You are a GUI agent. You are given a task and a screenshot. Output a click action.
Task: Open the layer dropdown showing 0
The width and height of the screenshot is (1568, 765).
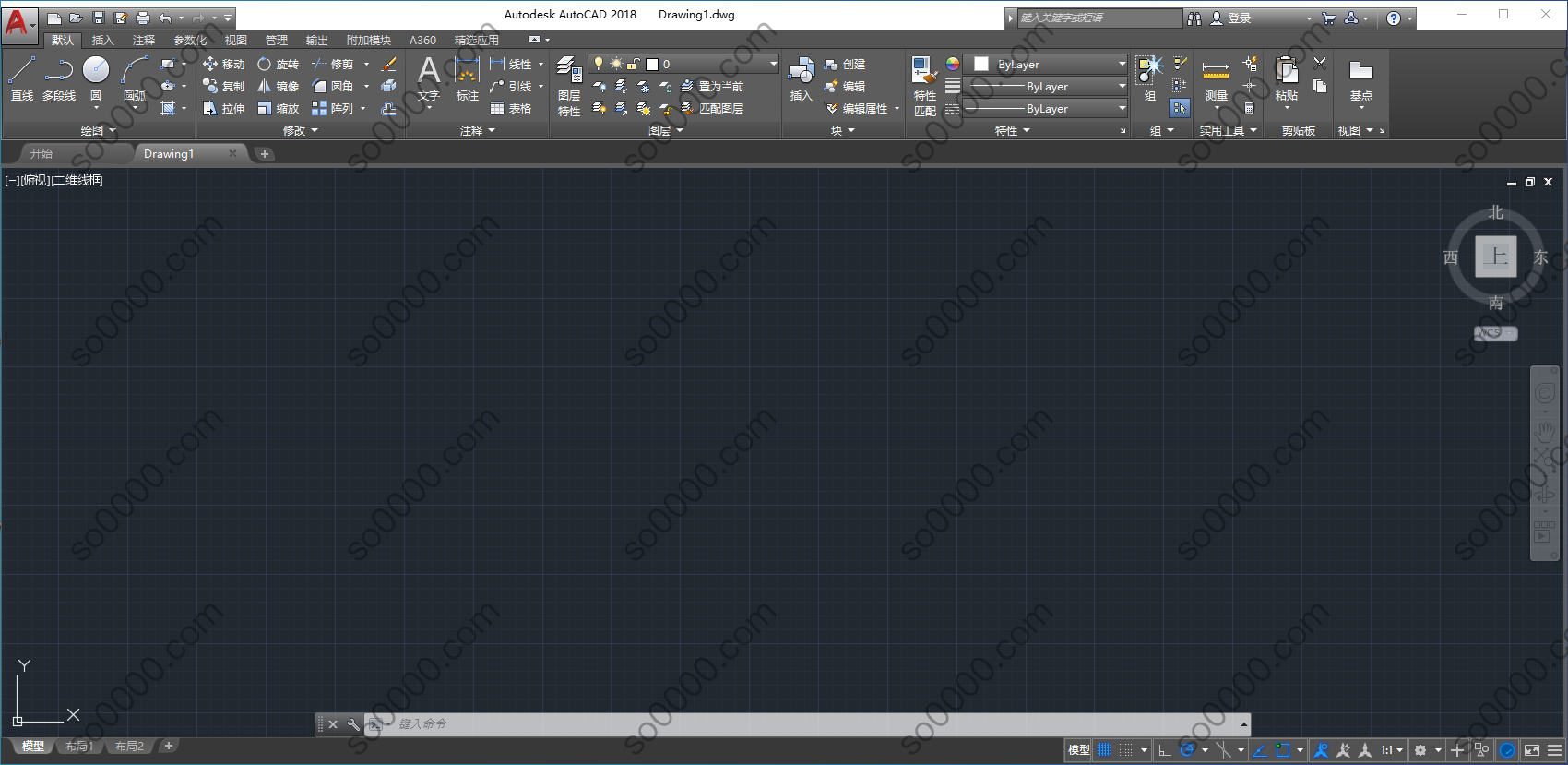point(683,64)
